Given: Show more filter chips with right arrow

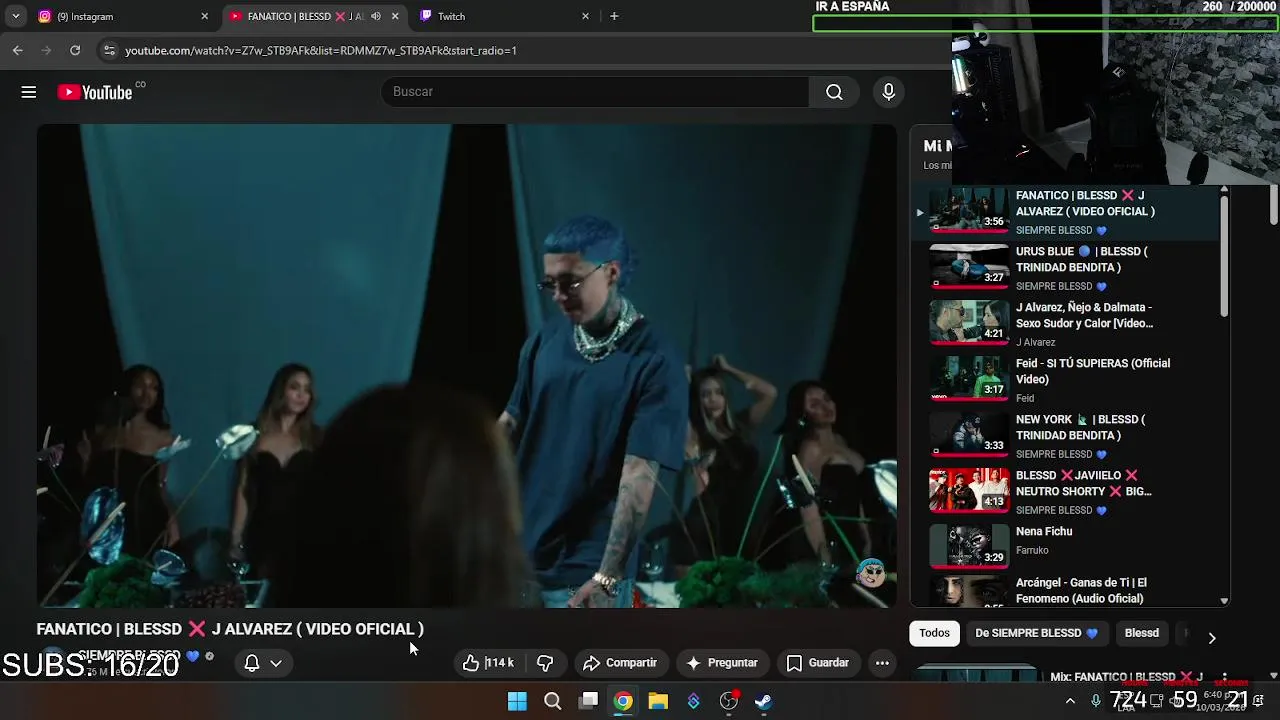Looking at the screenshot, I should tap(1212, 637).
